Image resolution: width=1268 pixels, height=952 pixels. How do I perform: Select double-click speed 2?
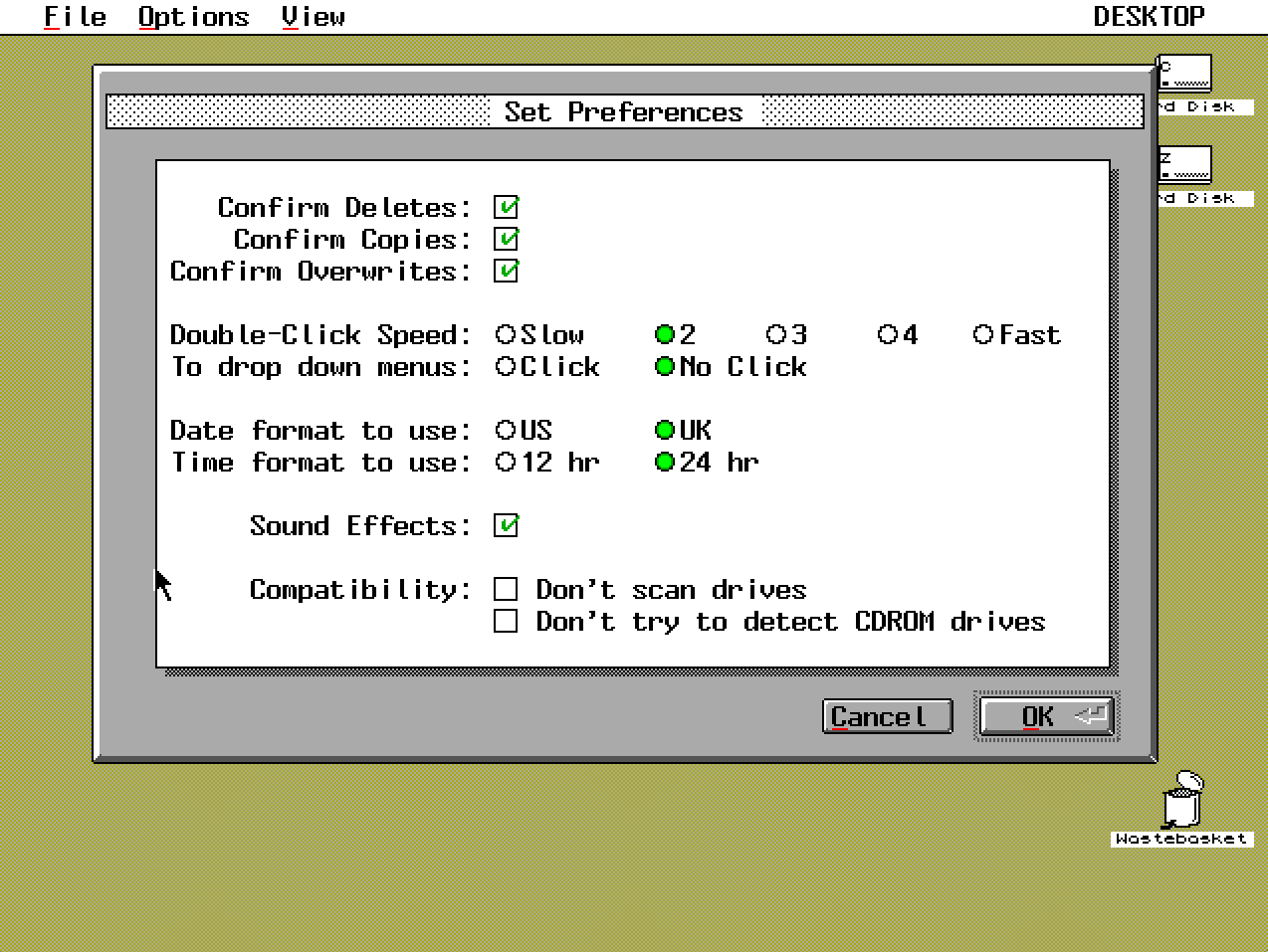click(x=675, y=334)
